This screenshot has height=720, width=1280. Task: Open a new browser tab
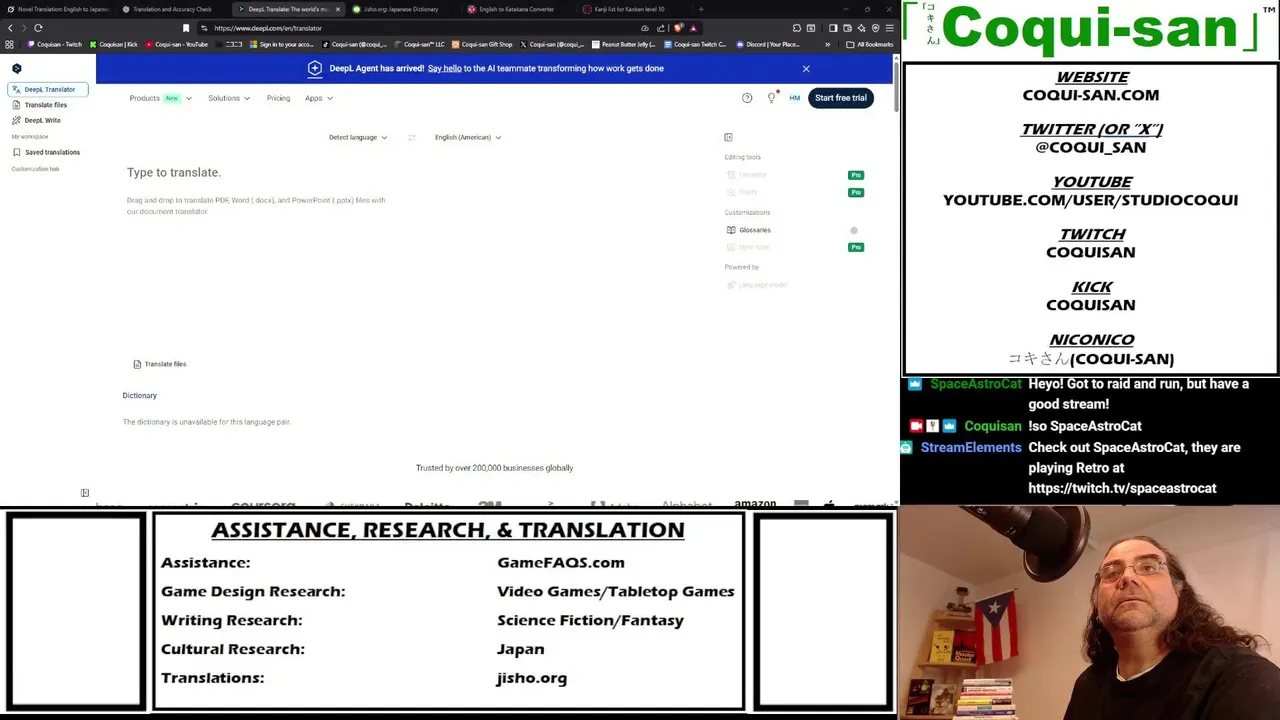pyautogui.click(x=701, y=9)
